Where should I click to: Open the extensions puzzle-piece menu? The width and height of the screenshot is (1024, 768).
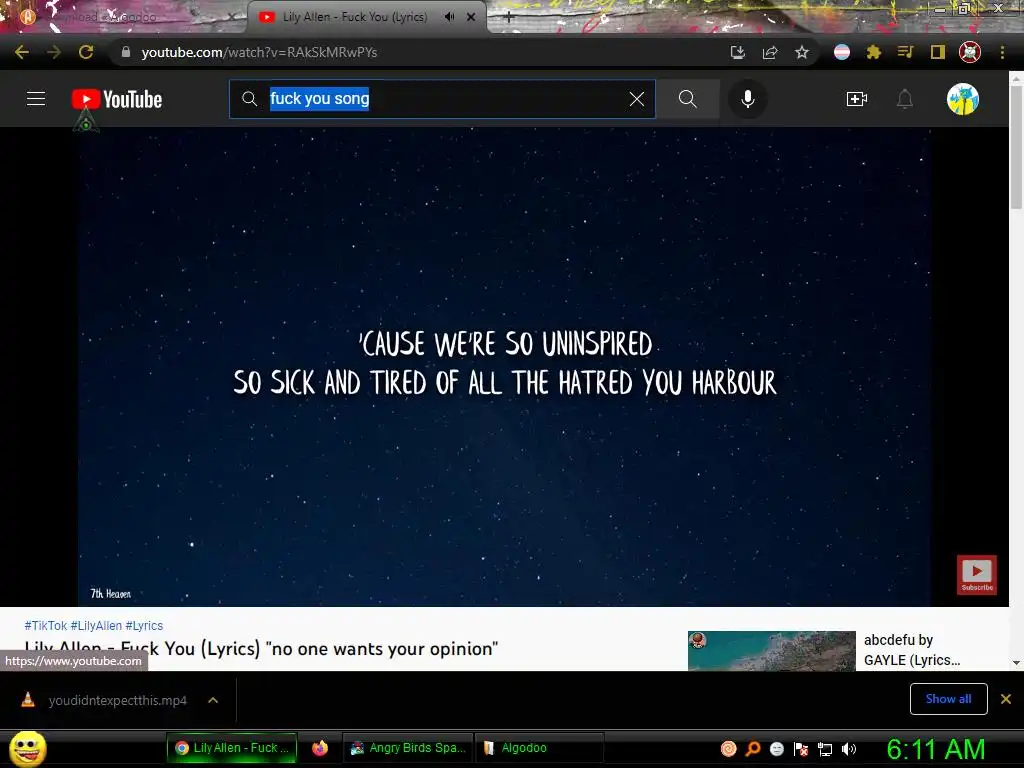[874, 52]
